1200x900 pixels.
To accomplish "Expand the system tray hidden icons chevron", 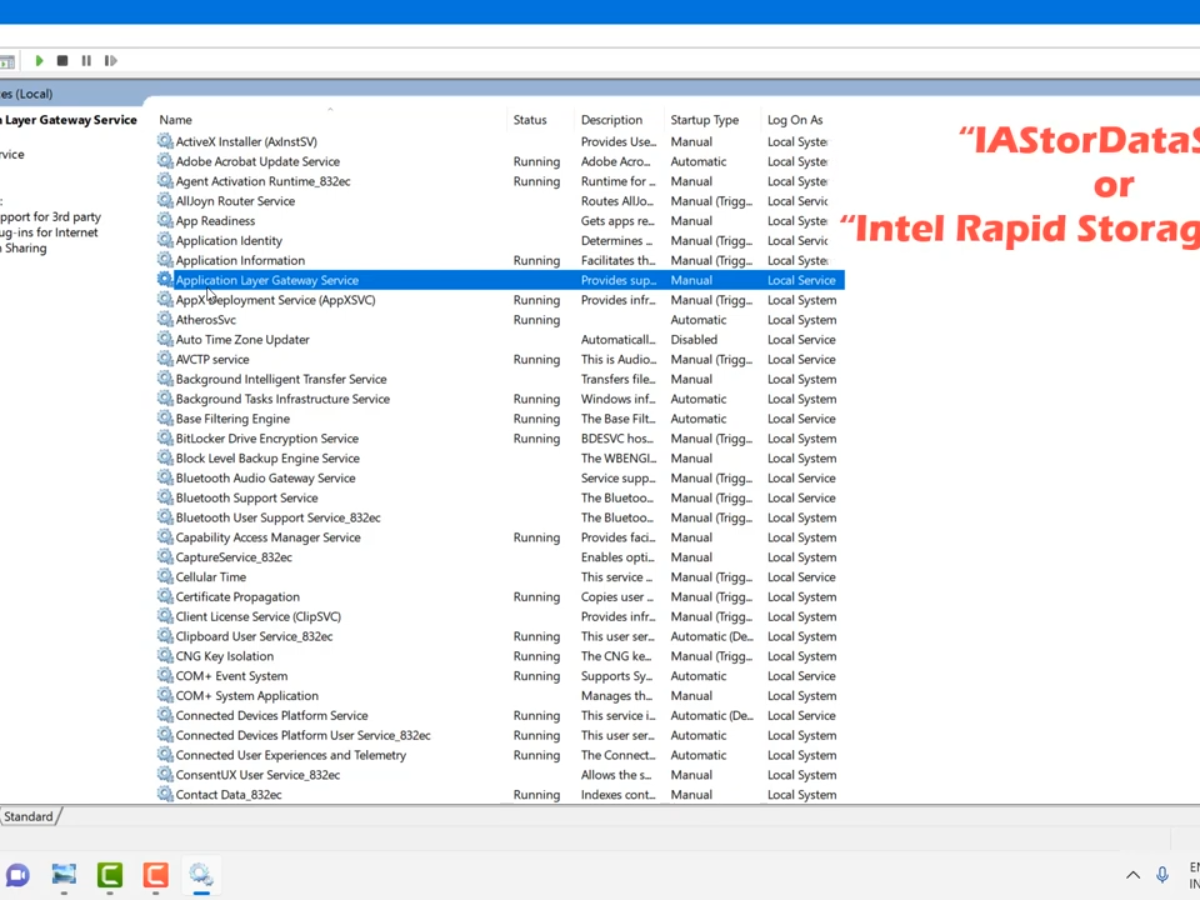I will click(1132, 875).
